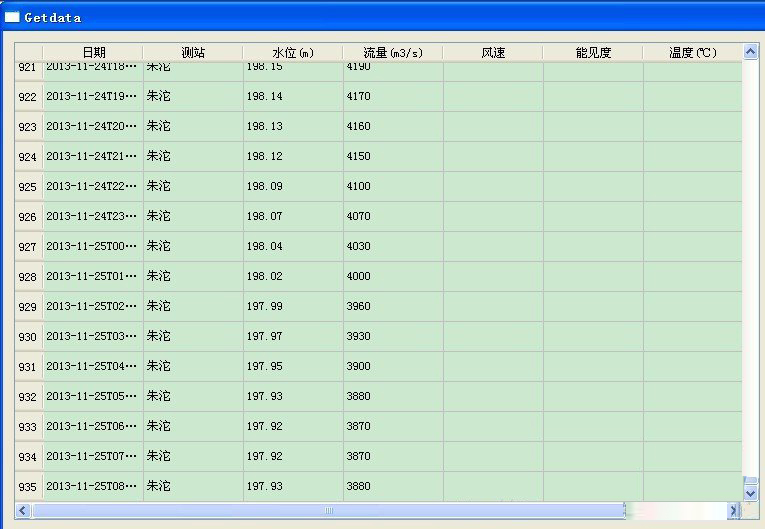The width and height of the screenshot is (765, 529).
Task: Click the 温度(℃) column header
Action: (692, 53)
